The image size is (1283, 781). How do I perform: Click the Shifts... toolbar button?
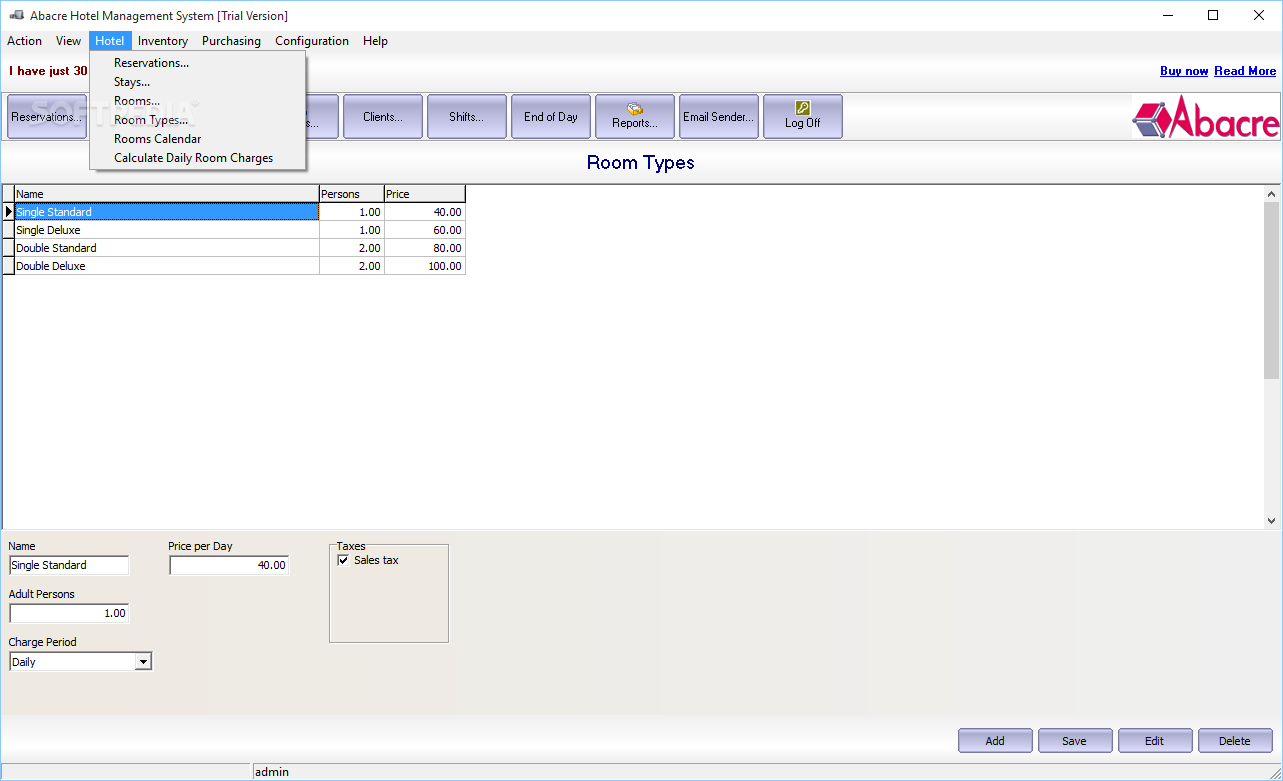coord(467,116)
